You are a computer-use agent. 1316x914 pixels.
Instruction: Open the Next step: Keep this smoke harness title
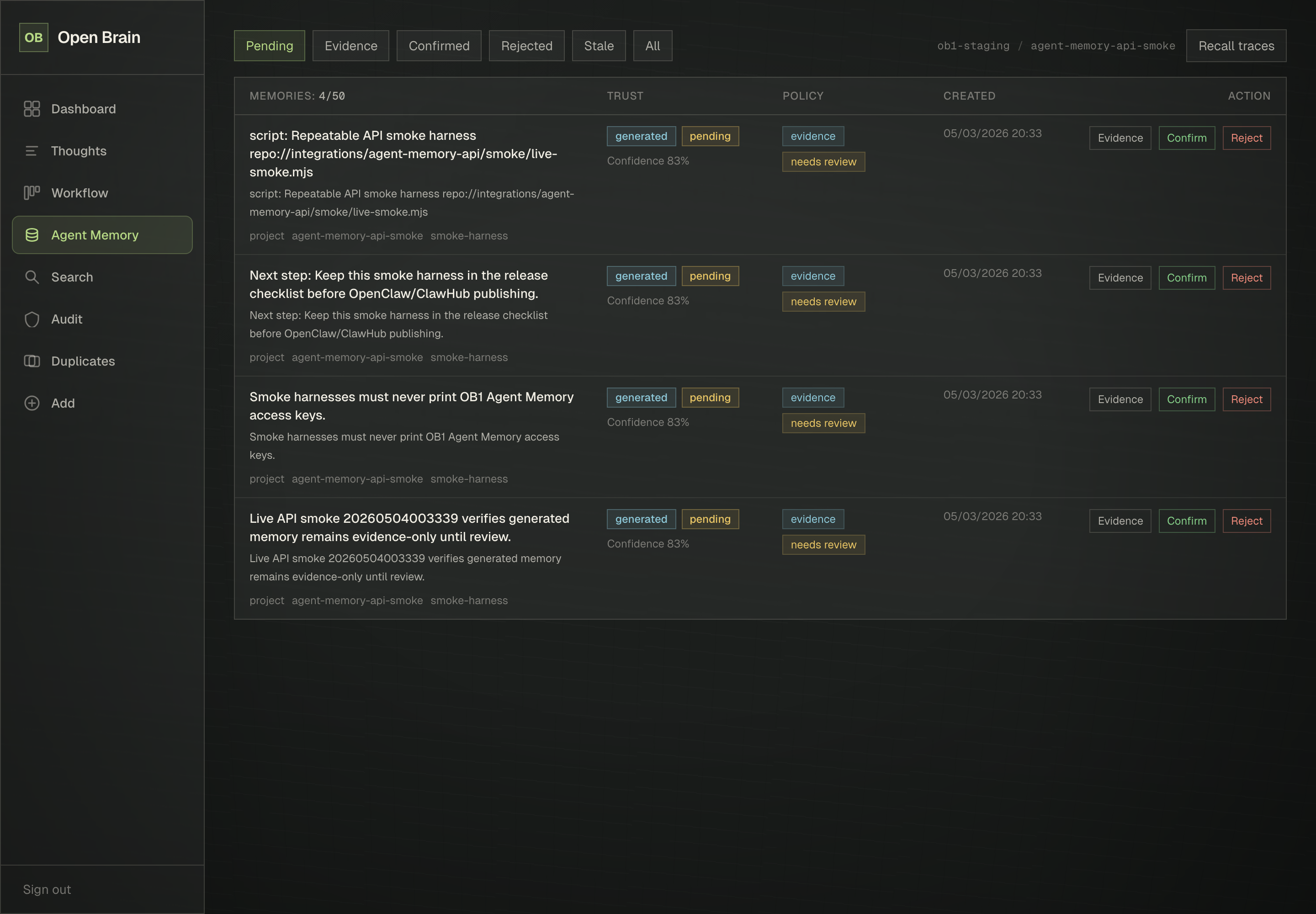(398, 284)
